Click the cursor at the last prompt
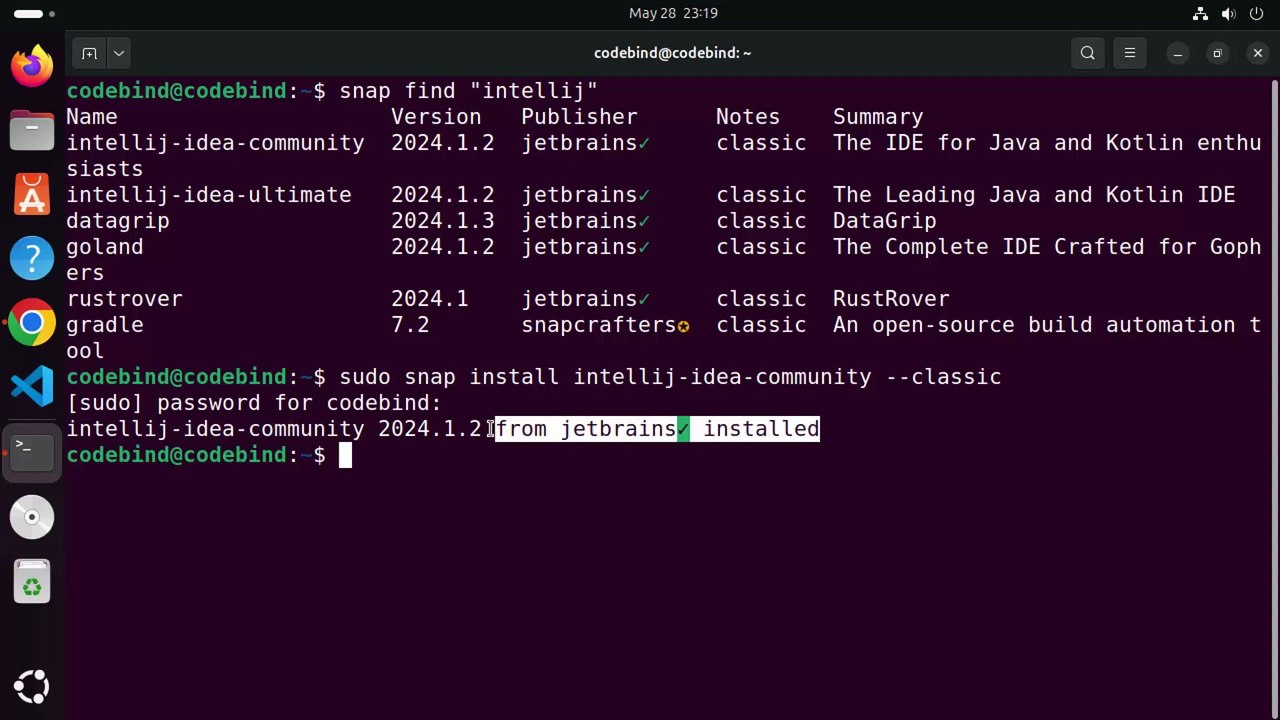Screen dimensions: 1280x720 (345, 455)
